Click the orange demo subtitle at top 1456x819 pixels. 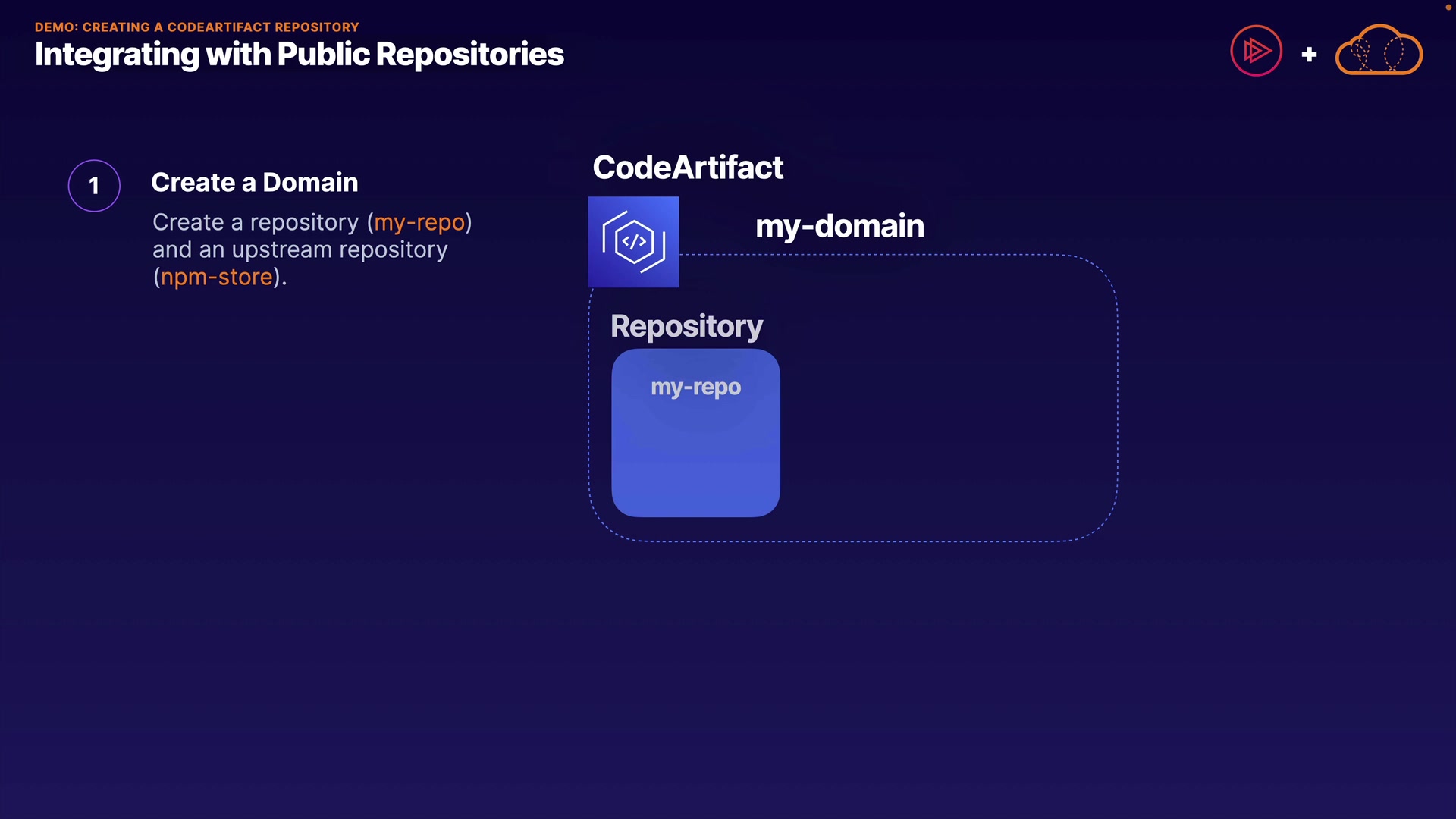click(196, 27)
